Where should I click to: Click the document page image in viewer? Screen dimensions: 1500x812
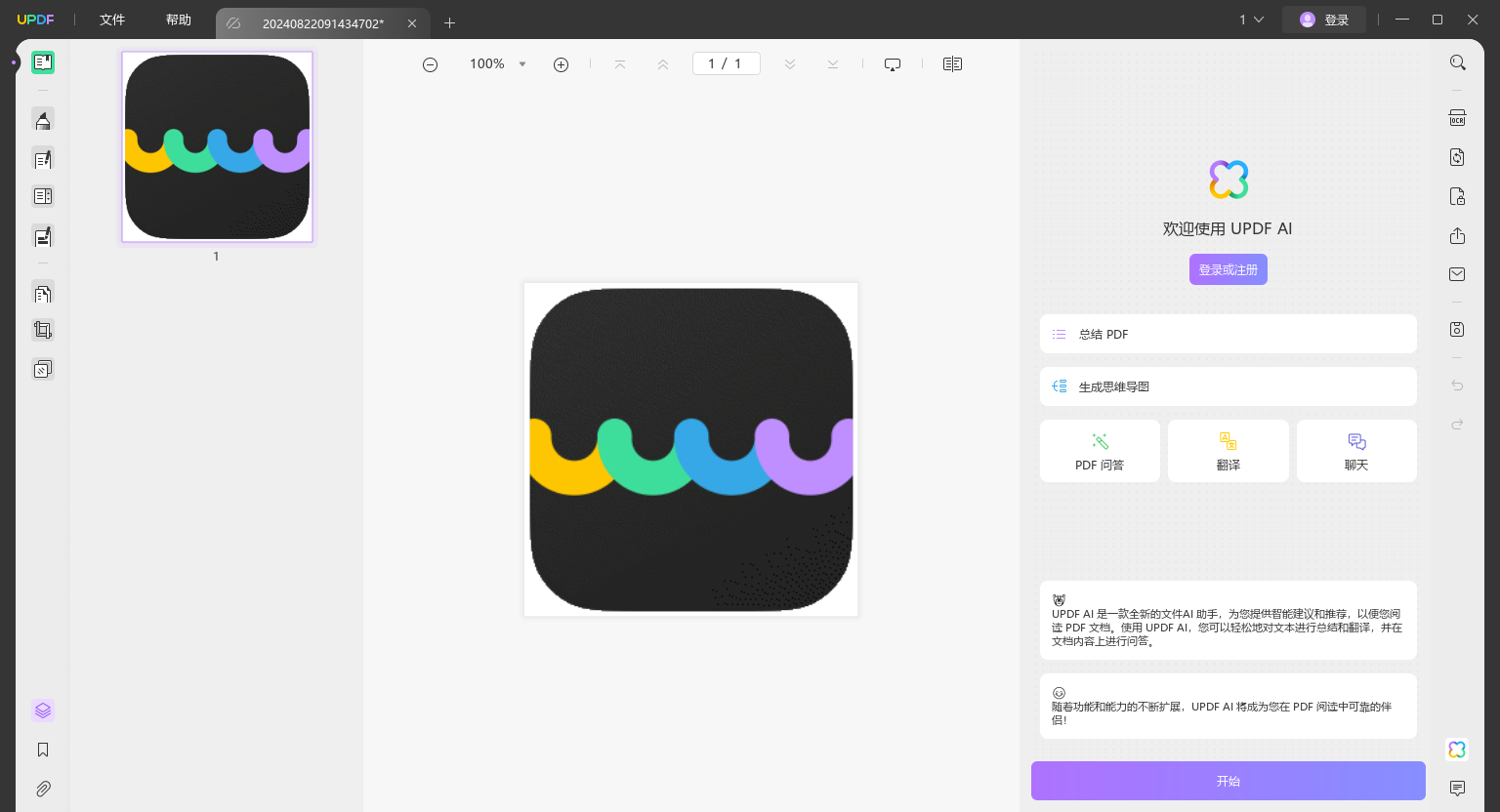pyautogui.click(x=691, y=450)
